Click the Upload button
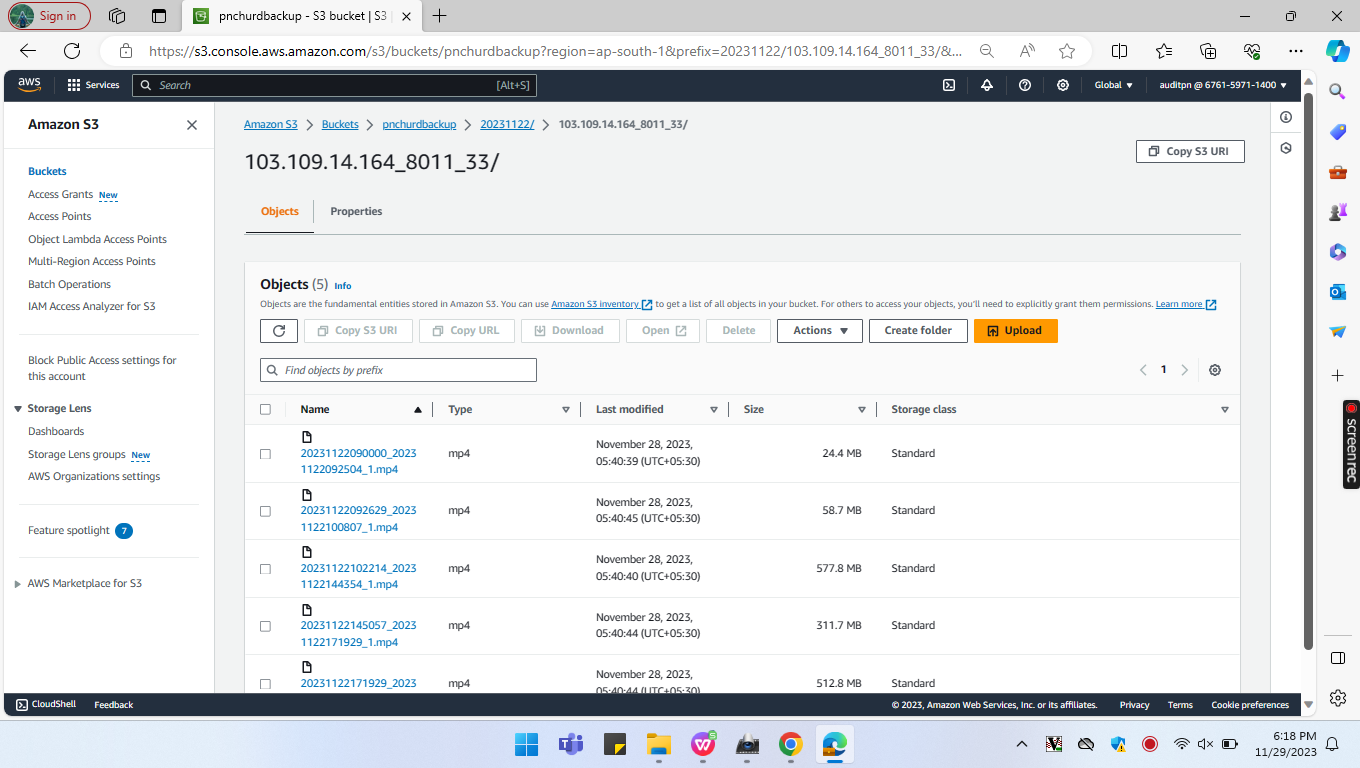1360x768 pixels. [1015, 331]
